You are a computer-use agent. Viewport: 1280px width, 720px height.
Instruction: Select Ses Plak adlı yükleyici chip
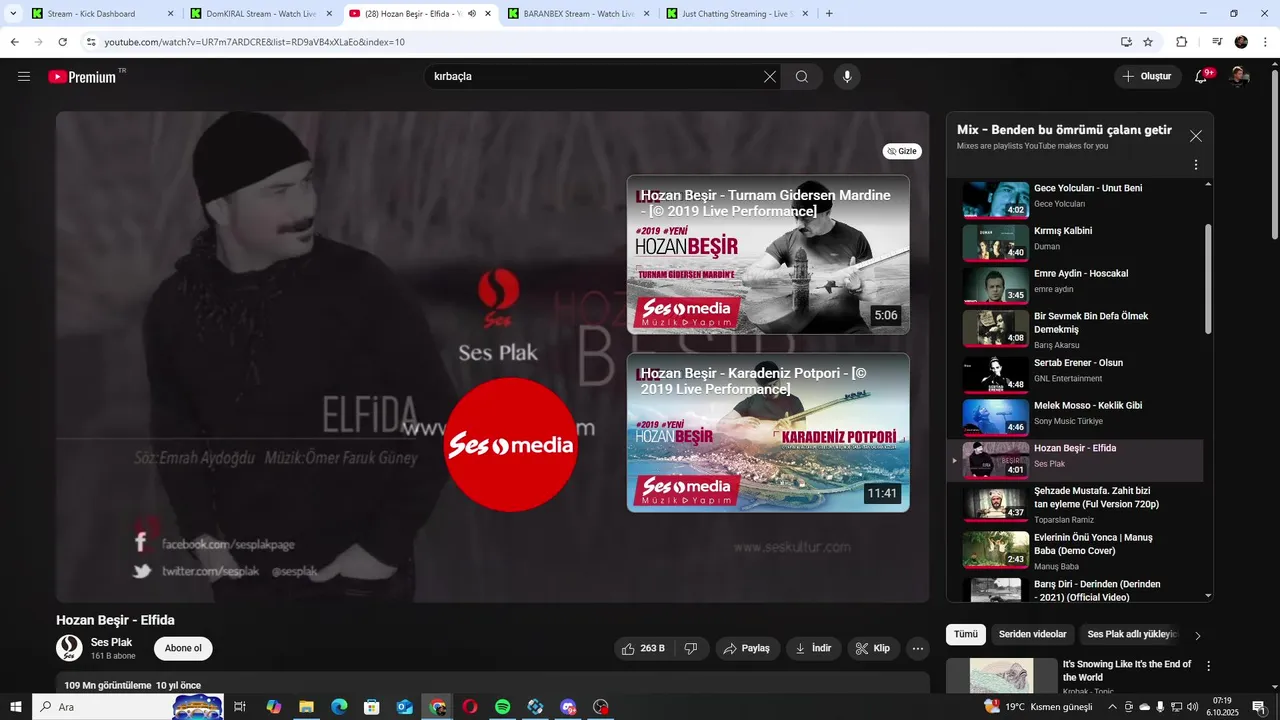click(1133, 635)
